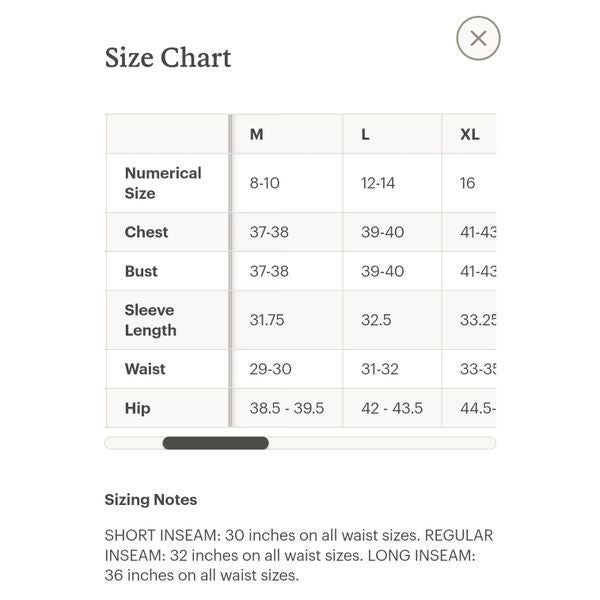Click the Hip row label
Screen dimensions: 600x600
point(137,408)
